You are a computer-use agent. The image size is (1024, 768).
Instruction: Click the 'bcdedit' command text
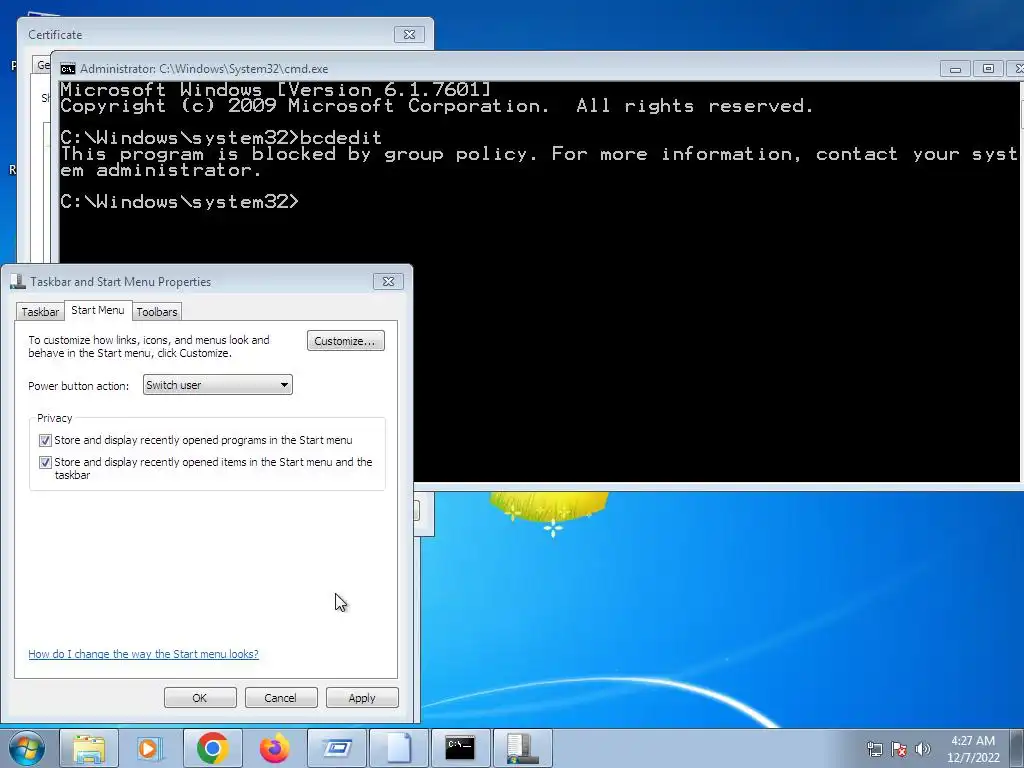point(340,138)
